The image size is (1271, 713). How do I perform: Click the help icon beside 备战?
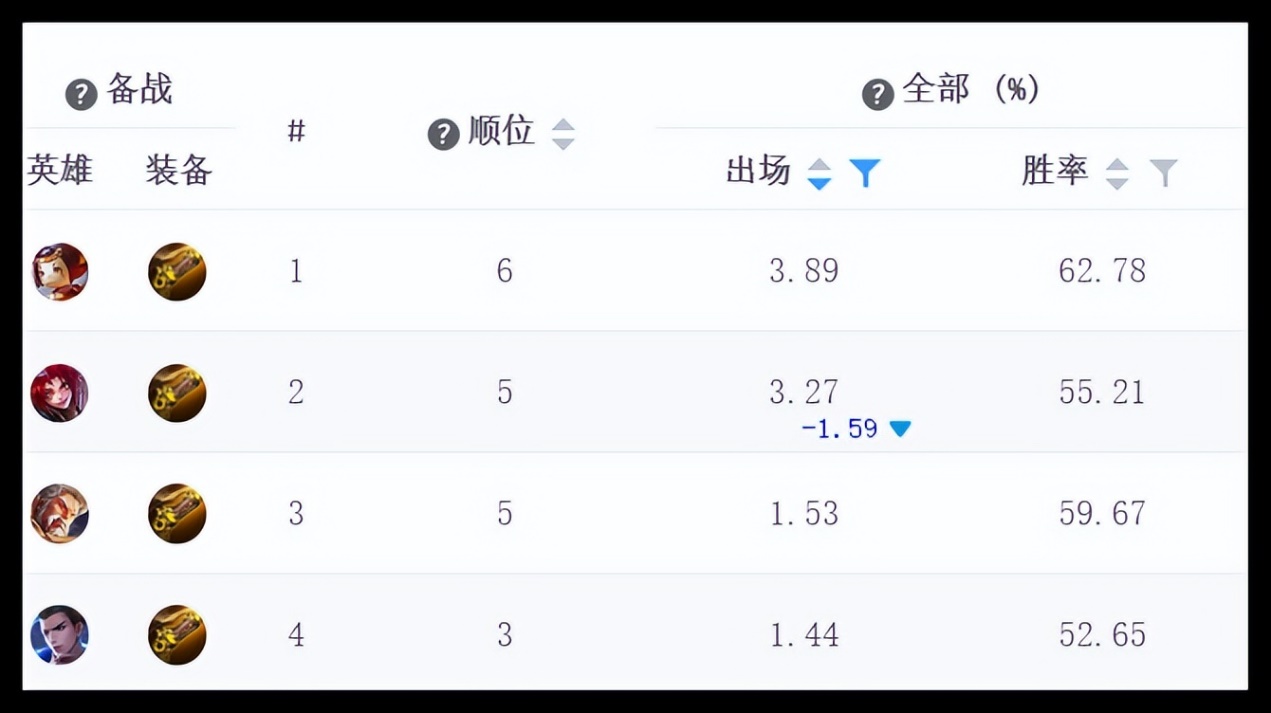tap(81, 95)
